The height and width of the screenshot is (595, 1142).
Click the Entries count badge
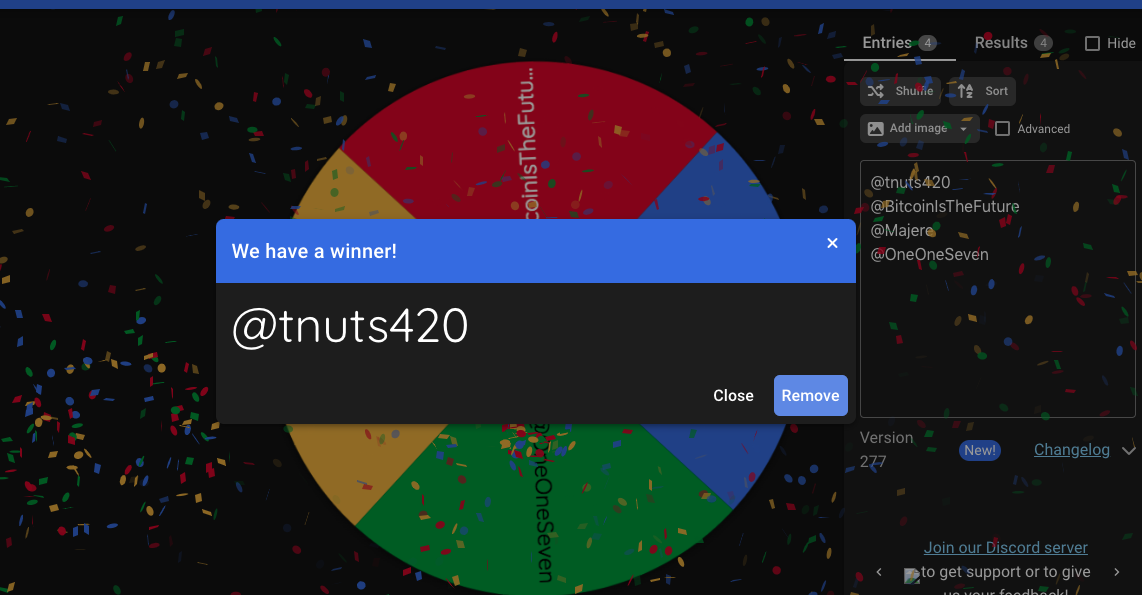click(927, 43)
